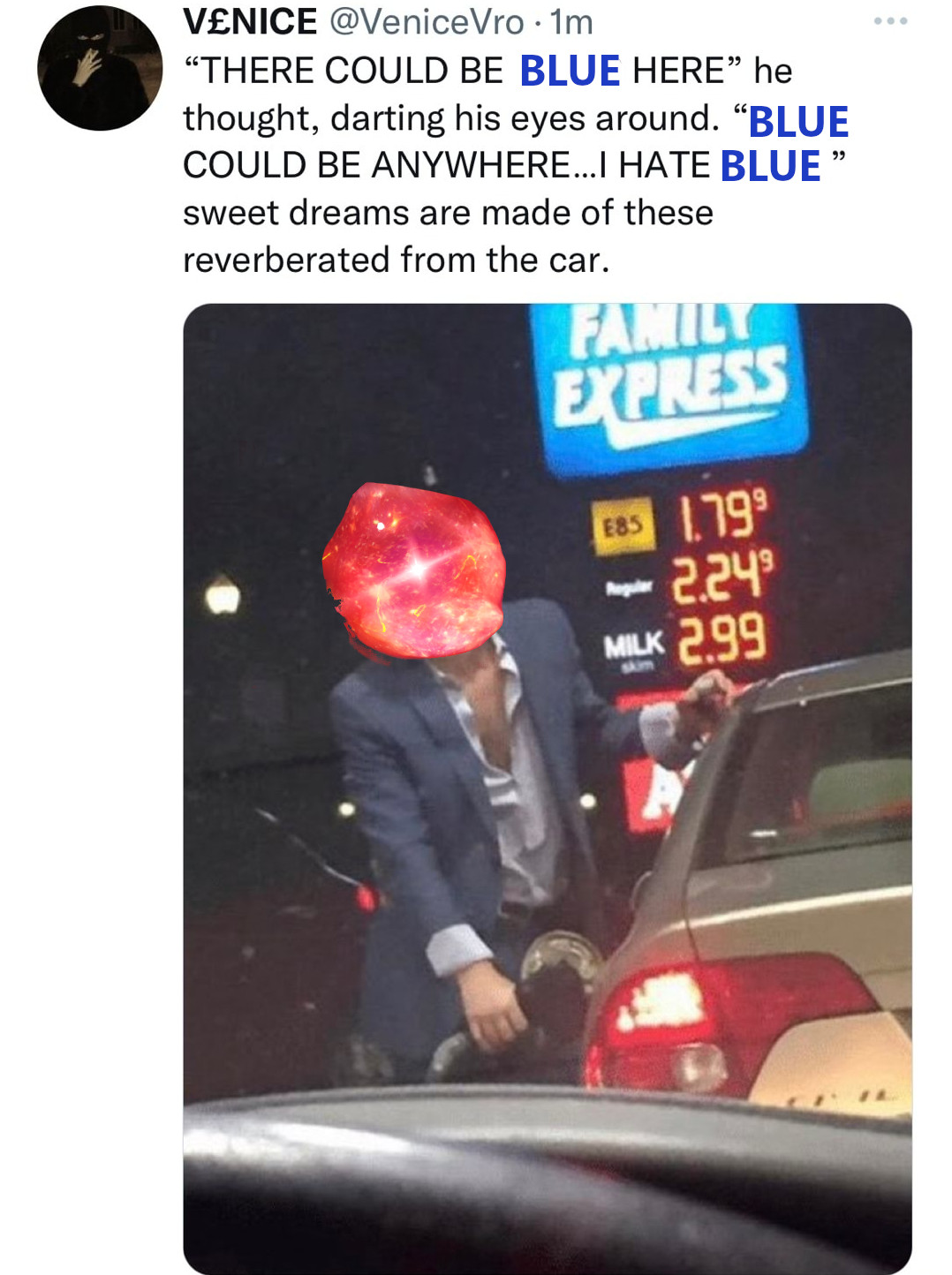Click the 1m tweet timestamp
The image size is (952, 1275).
click(x=571, y=23)
